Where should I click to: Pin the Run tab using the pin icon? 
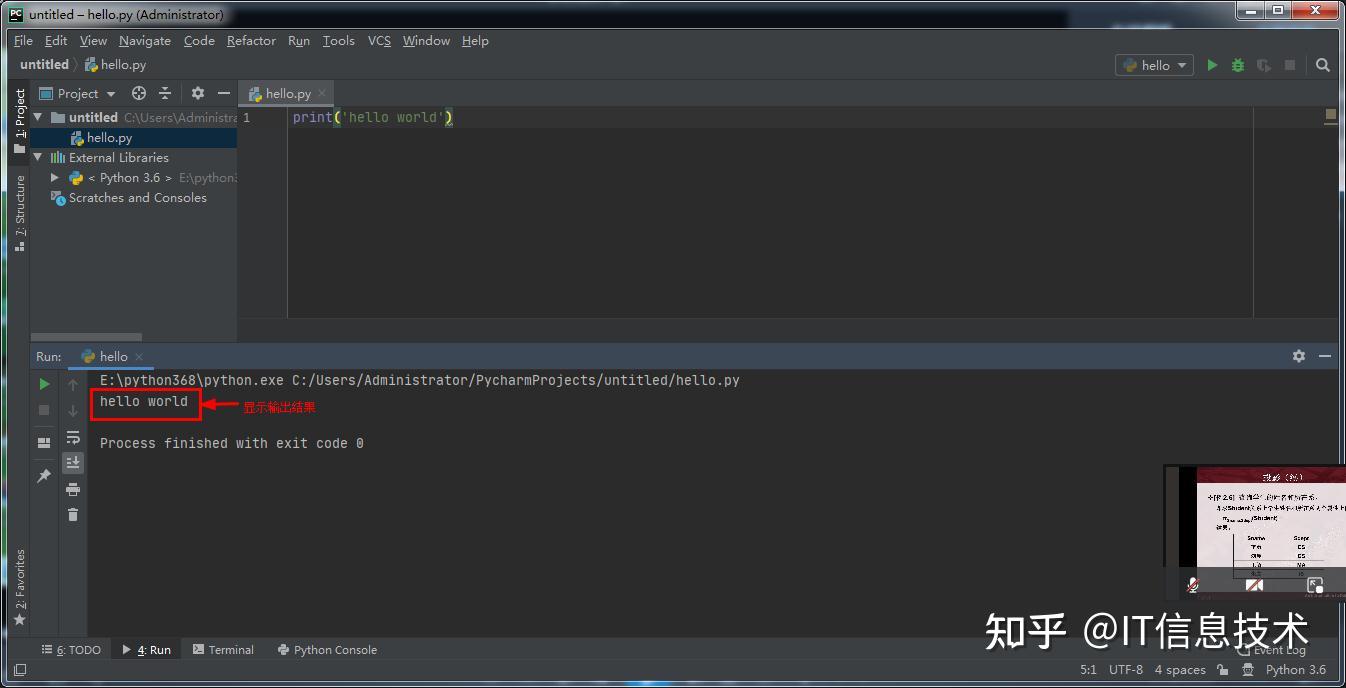tap(43, 476)
